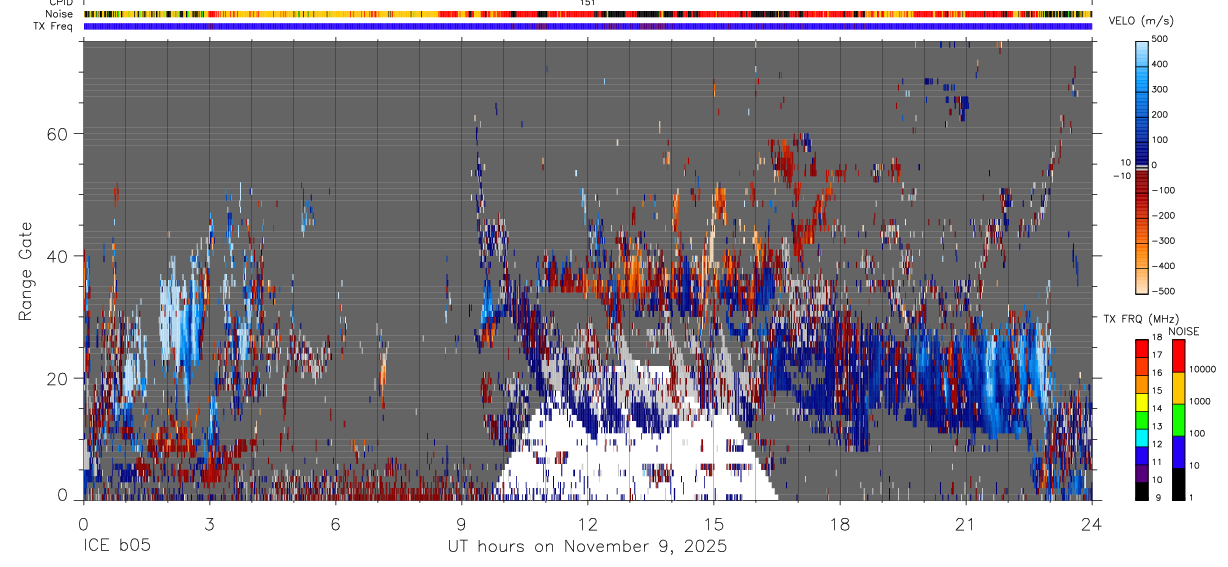Click hour '3' tick label on UT axis
The width and height of the screenshot is (1228, 567).
(209, 525)
